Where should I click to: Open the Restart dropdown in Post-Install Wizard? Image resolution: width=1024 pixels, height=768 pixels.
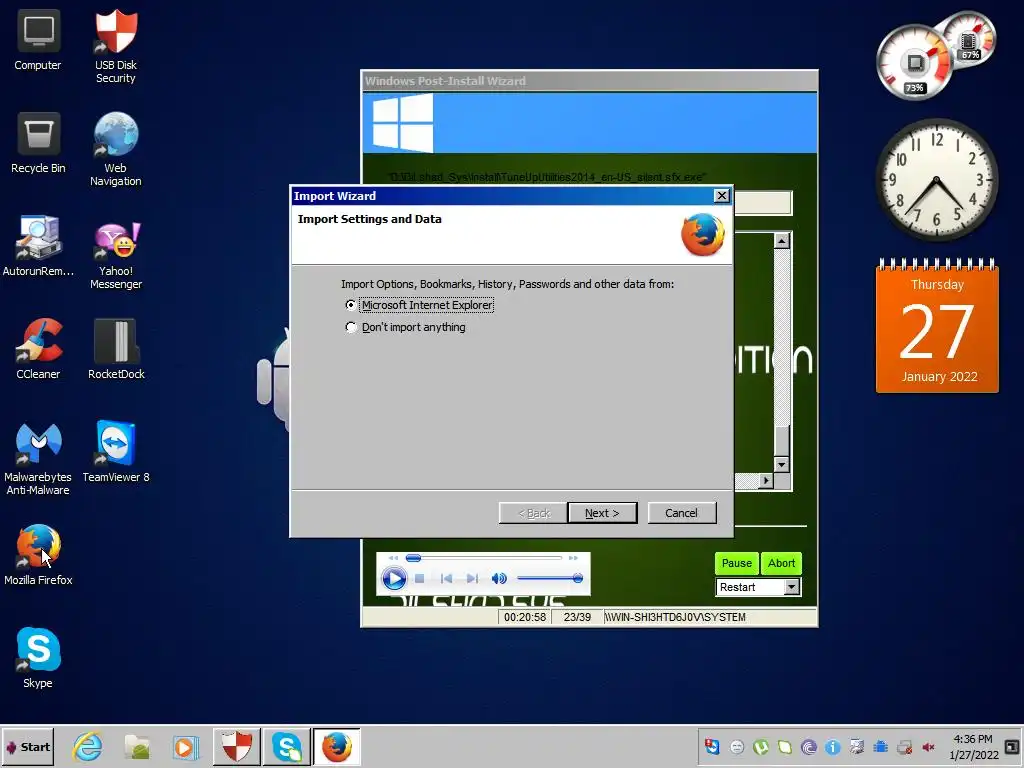pyautogui.click(x=792, y=587)
